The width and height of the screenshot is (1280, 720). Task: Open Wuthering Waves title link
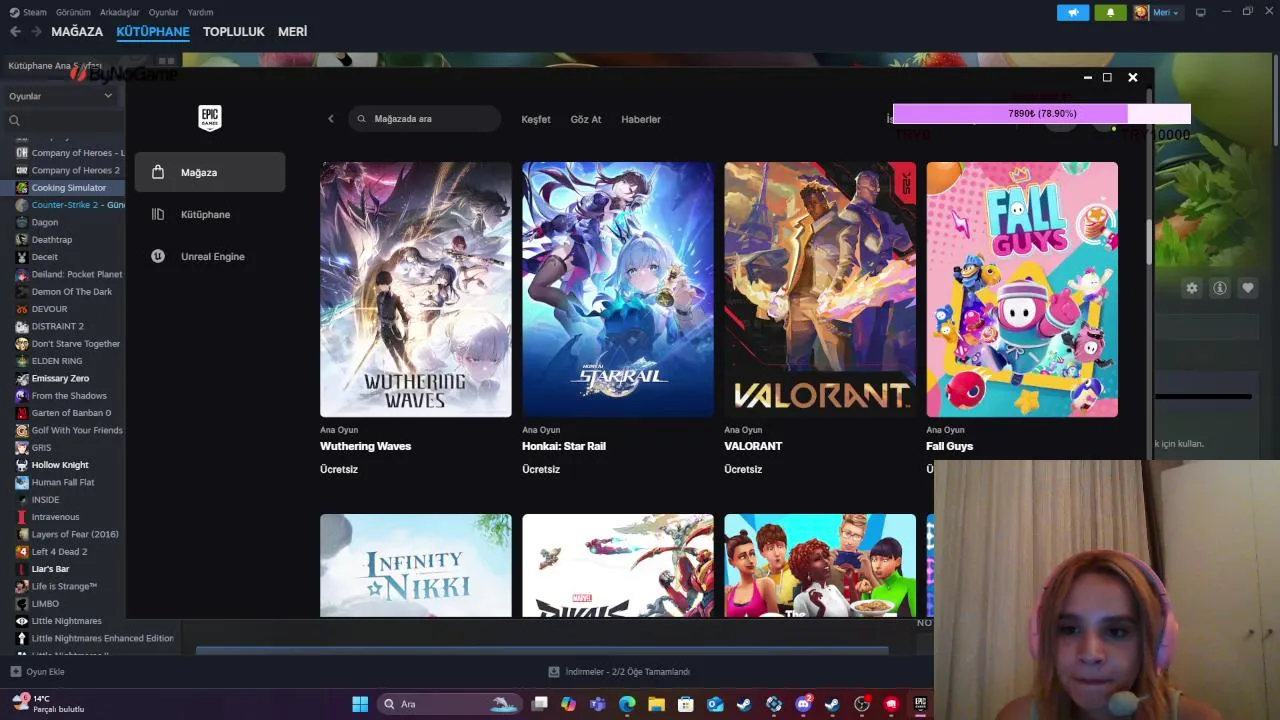click(x=365, y=446)
